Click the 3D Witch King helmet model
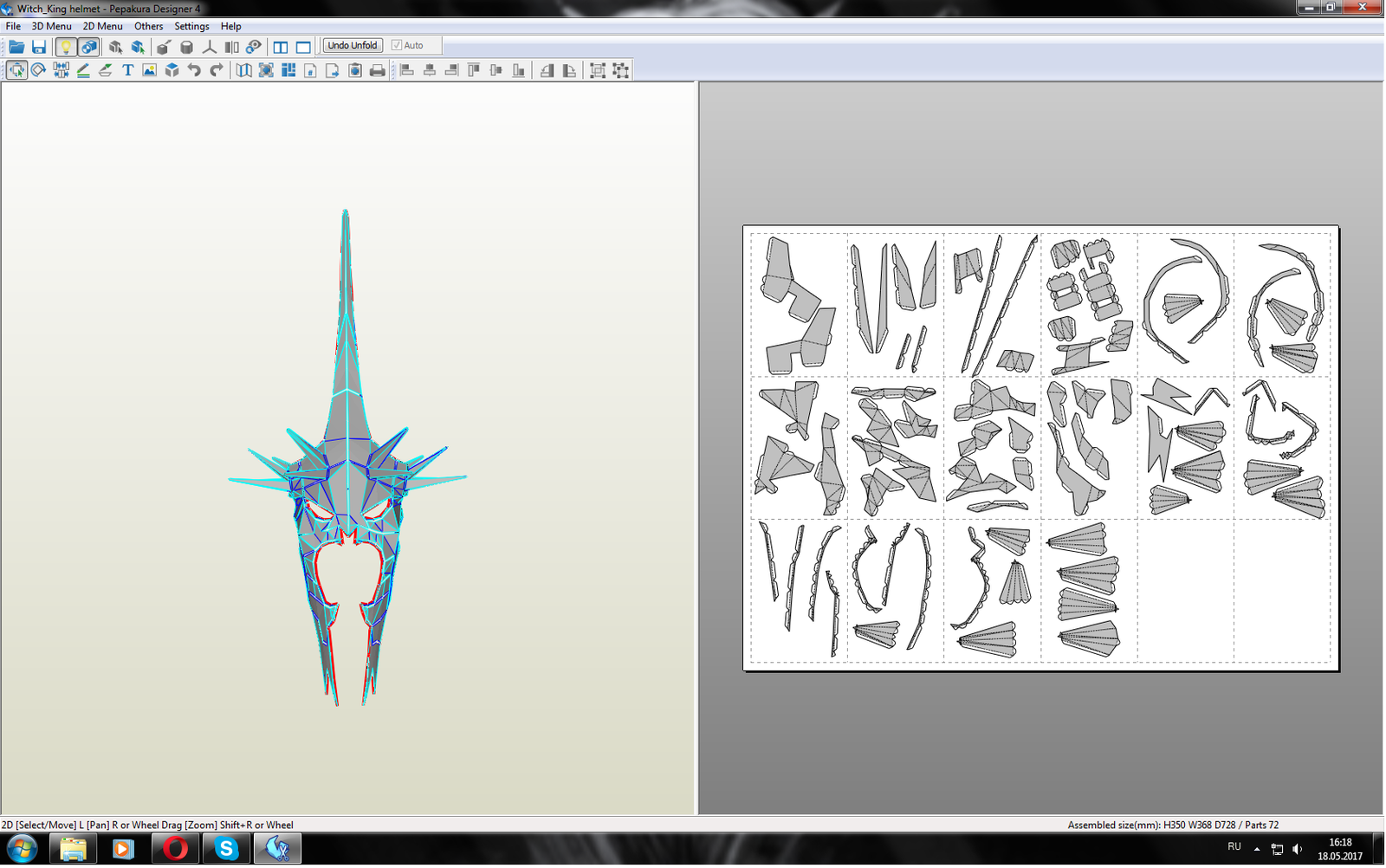The width and height of the screenshot is (1386, 868). point(347,459)
